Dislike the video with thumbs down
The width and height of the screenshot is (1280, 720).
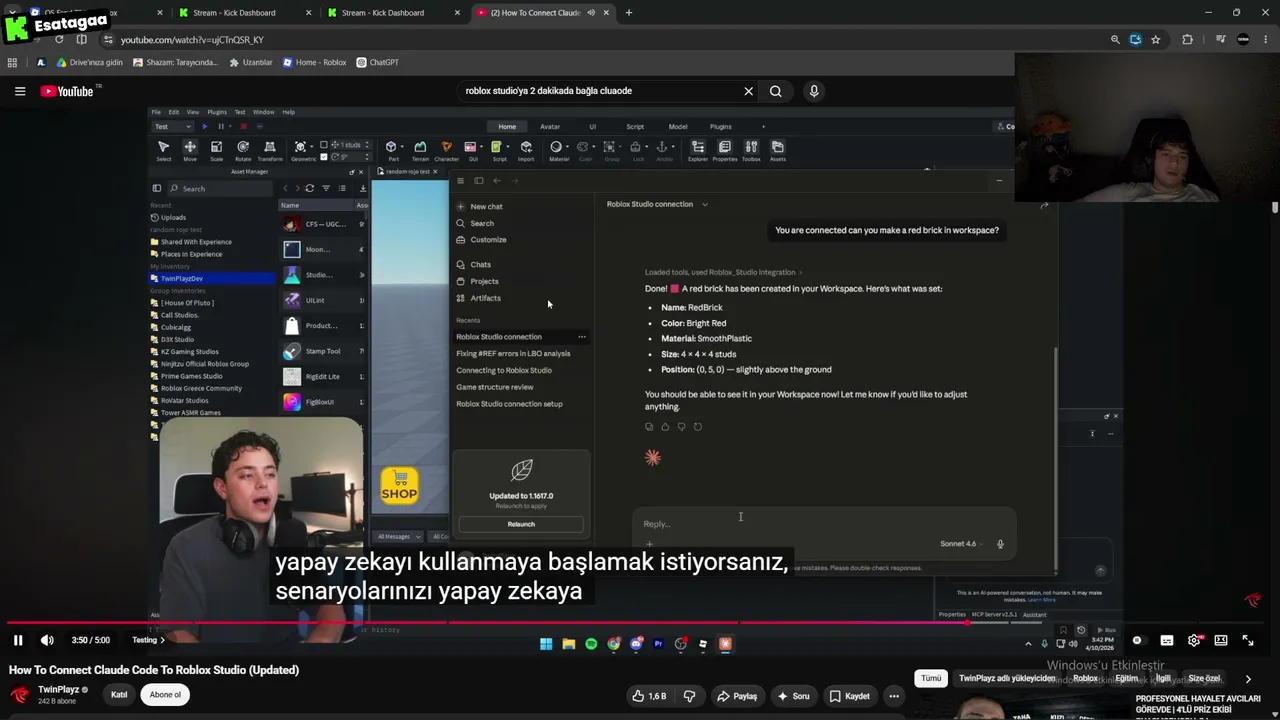click(x=689, y=696)
